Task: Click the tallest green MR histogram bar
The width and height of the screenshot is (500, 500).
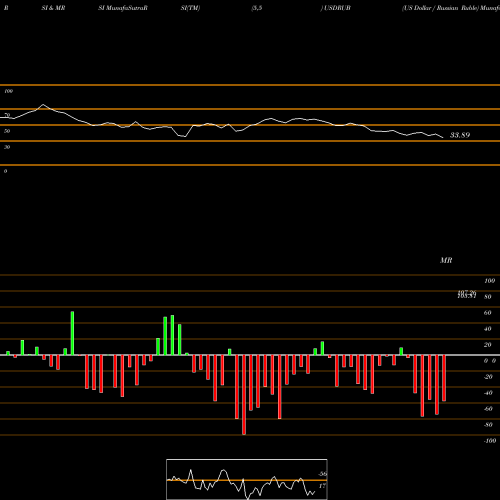Action: 72,333
